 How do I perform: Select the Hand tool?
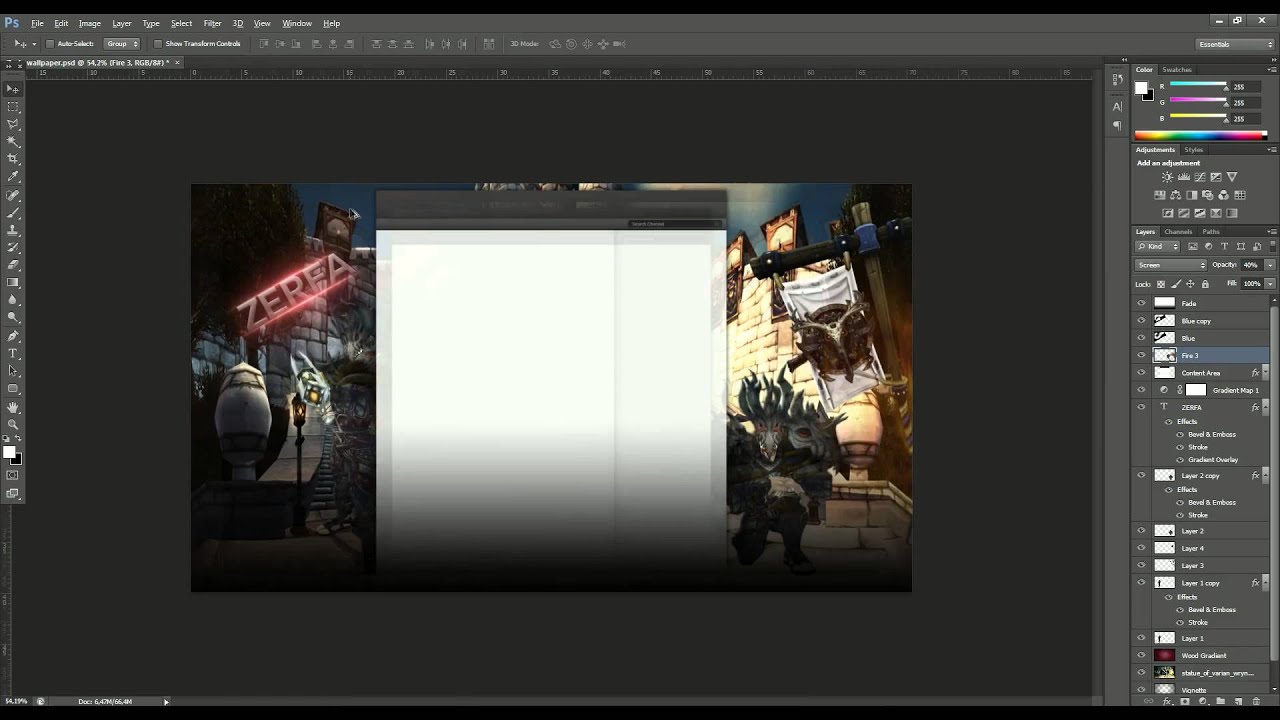tap(13, 407)
